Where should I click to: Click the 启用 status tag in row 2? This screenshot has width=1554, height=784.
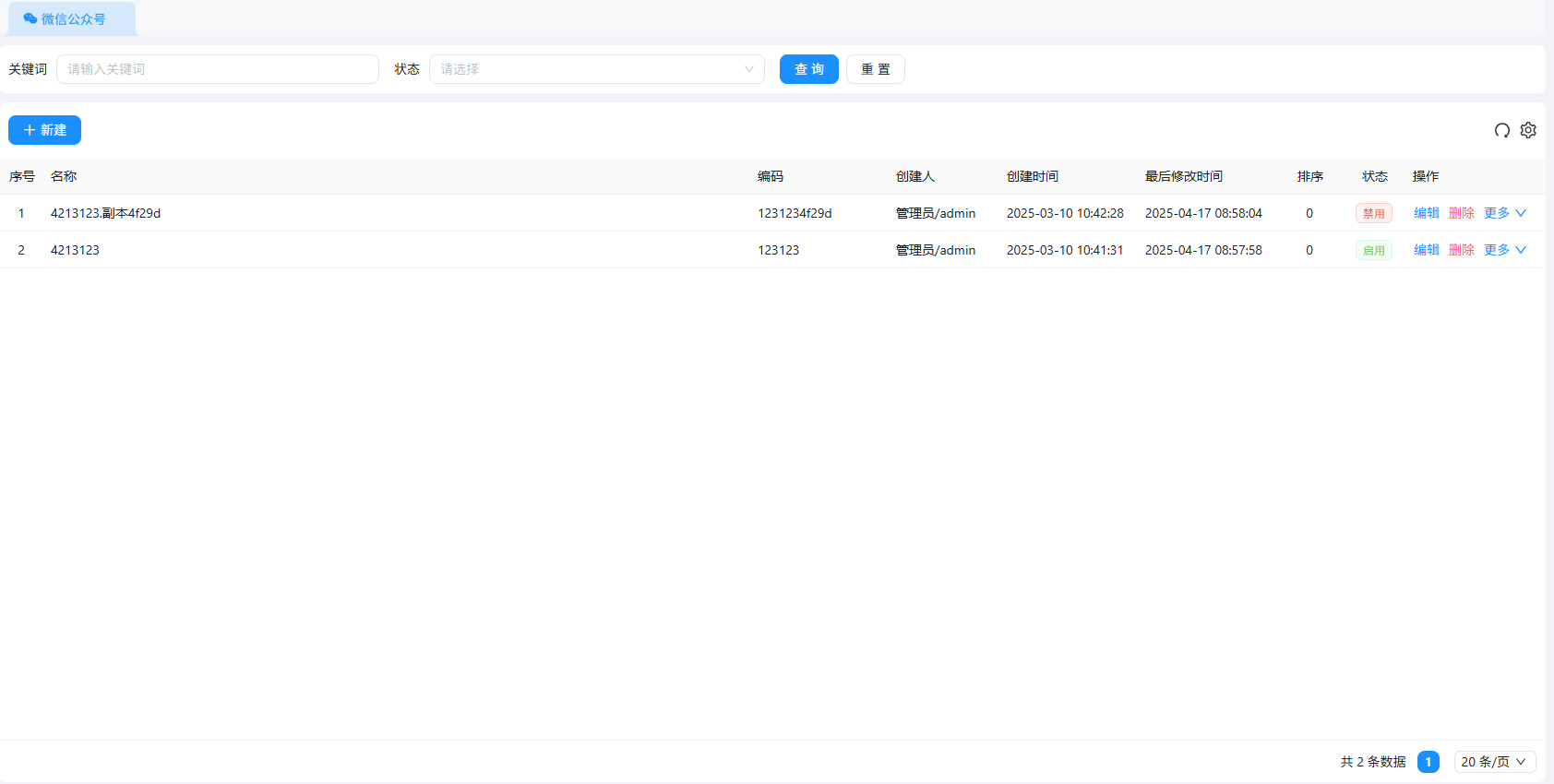1373,250
